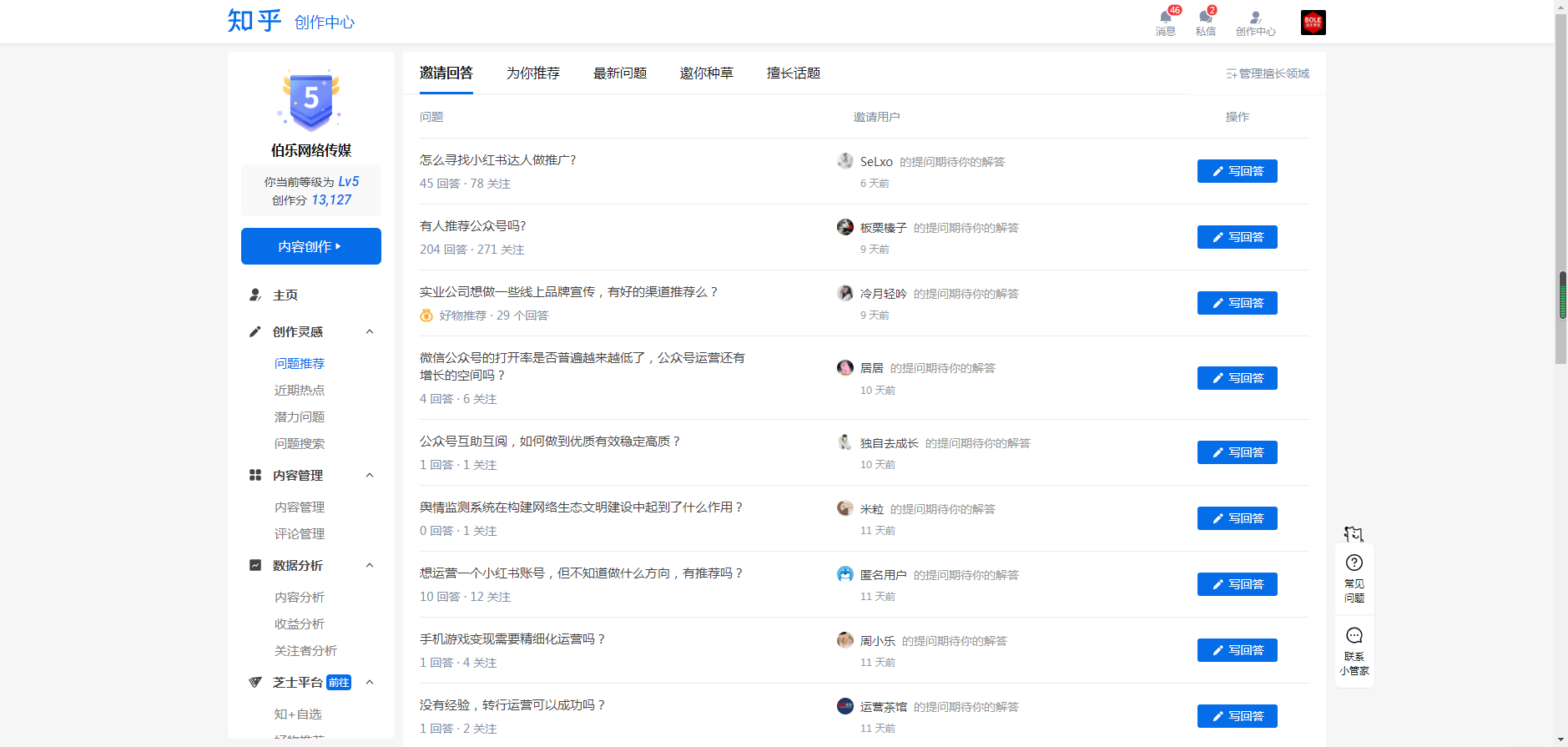
Task: Click 冷月轻吟's avatar
Action: tap(845, 293)
